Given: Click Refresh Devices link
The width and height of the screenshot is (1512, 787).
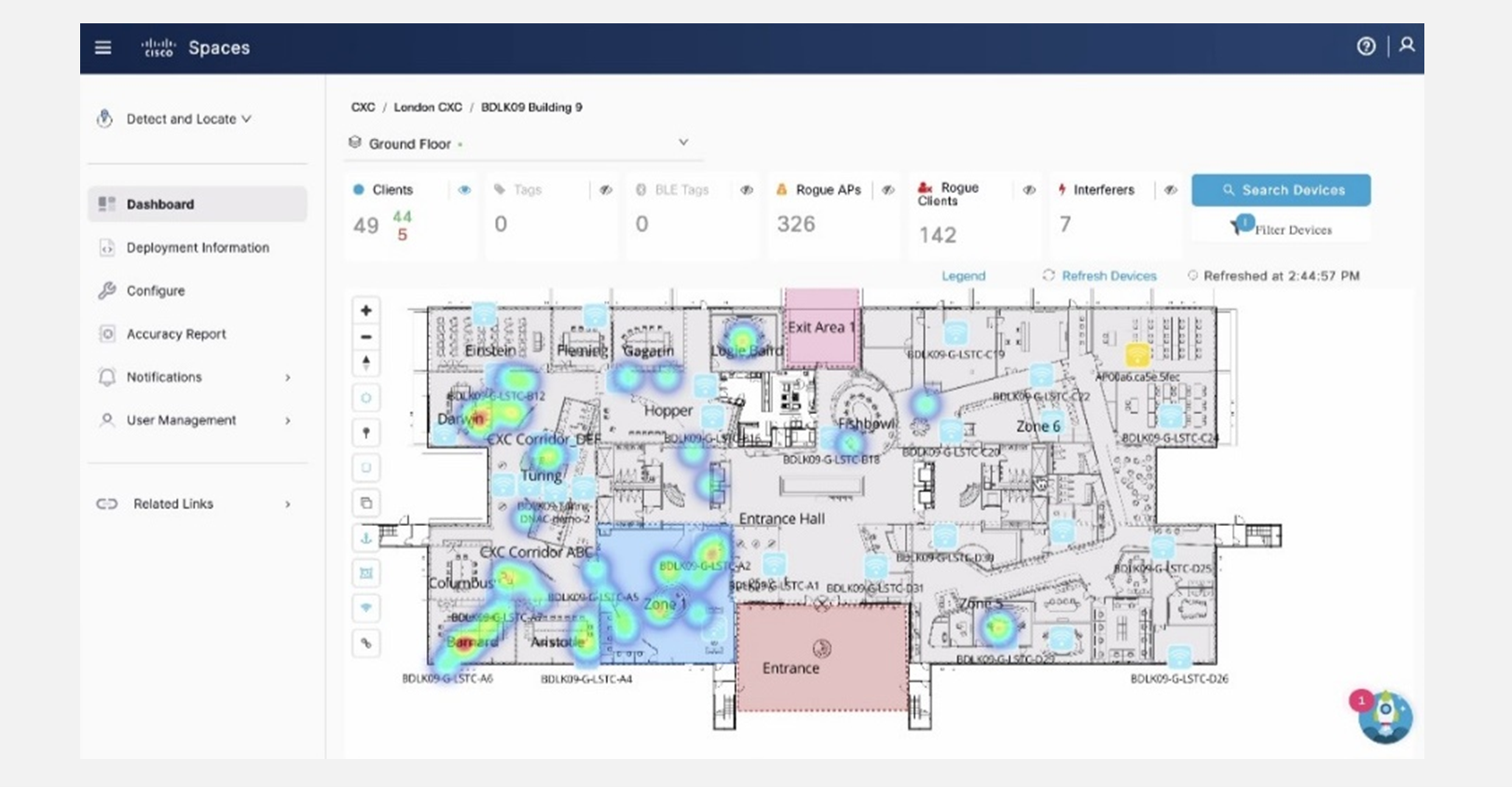Looking at the screenshot, I should pyautogui.click(x=1108, y=276).
